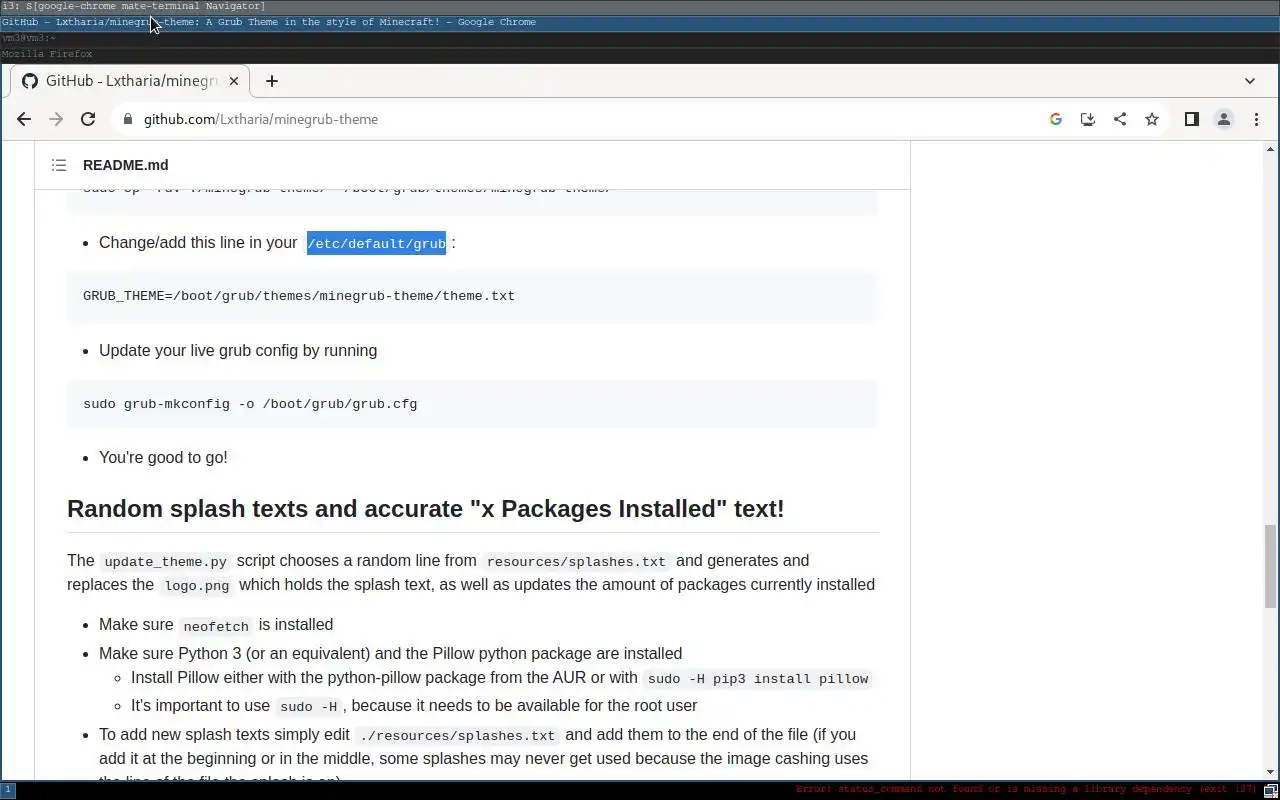This screenshot has height=800, width=1280.
Task: Click the install app icon in address bar
Action: (x=1088, y=119)
